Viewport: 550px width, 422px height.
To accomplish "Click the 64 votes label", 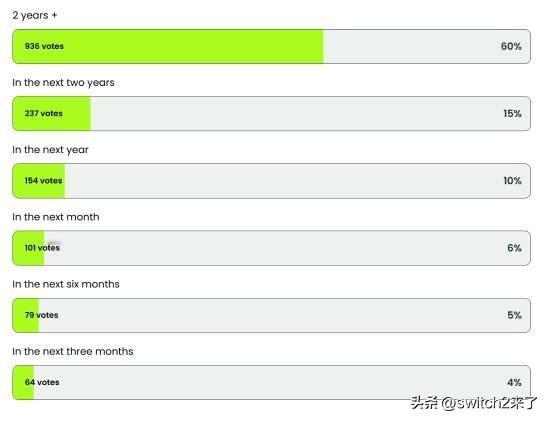I will (42, 382).
